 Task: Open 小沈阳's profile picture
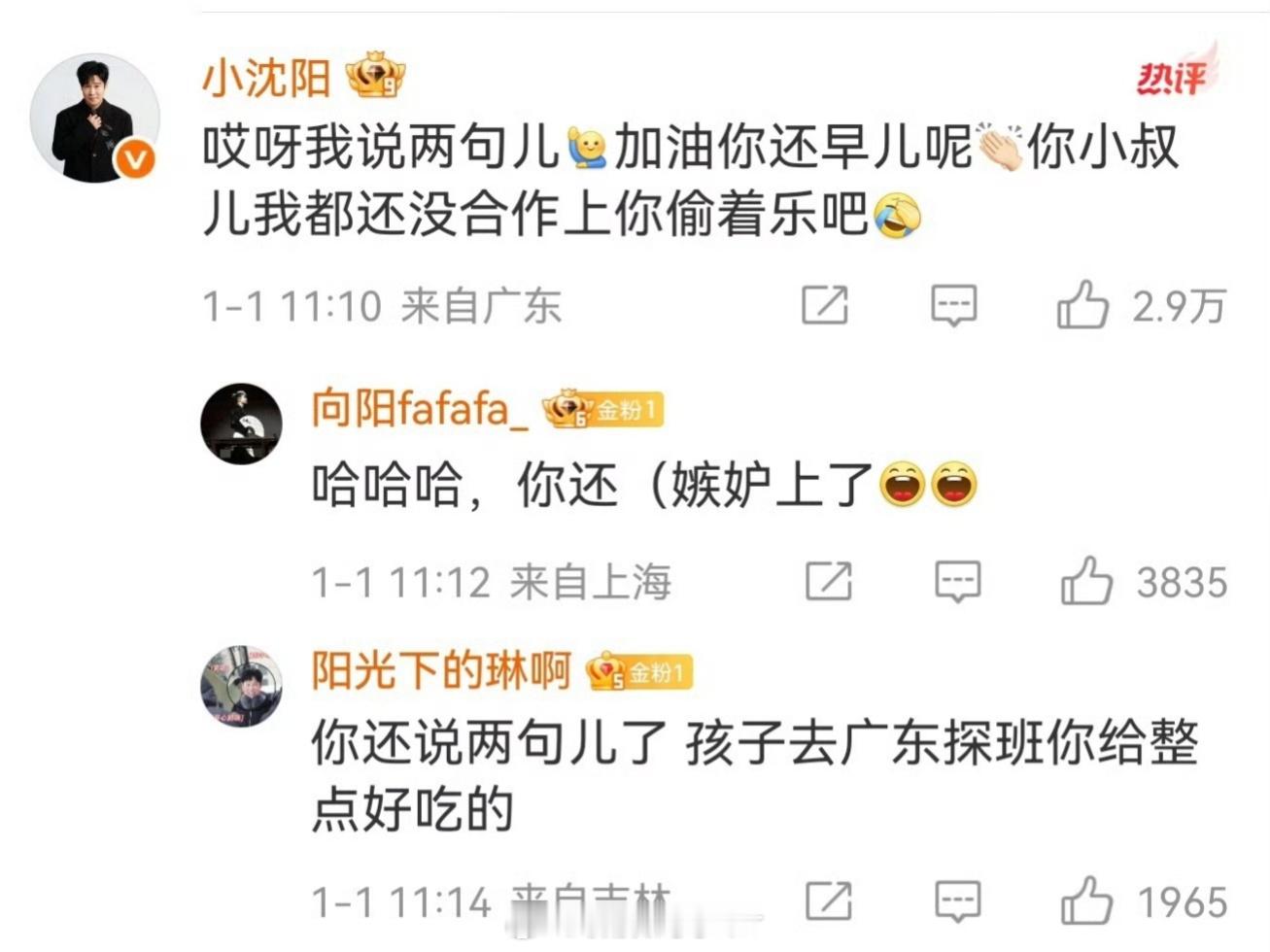[94, 118]
